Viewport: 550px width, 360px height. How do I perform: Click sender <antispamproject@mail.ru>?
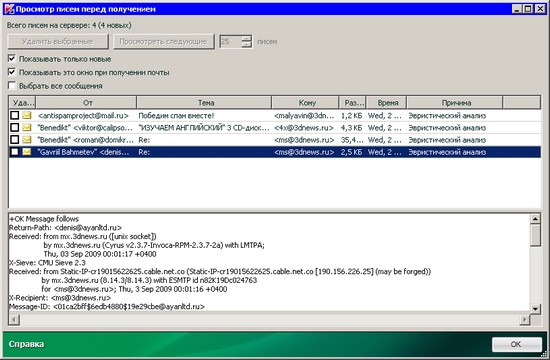(x=83, y=115)
